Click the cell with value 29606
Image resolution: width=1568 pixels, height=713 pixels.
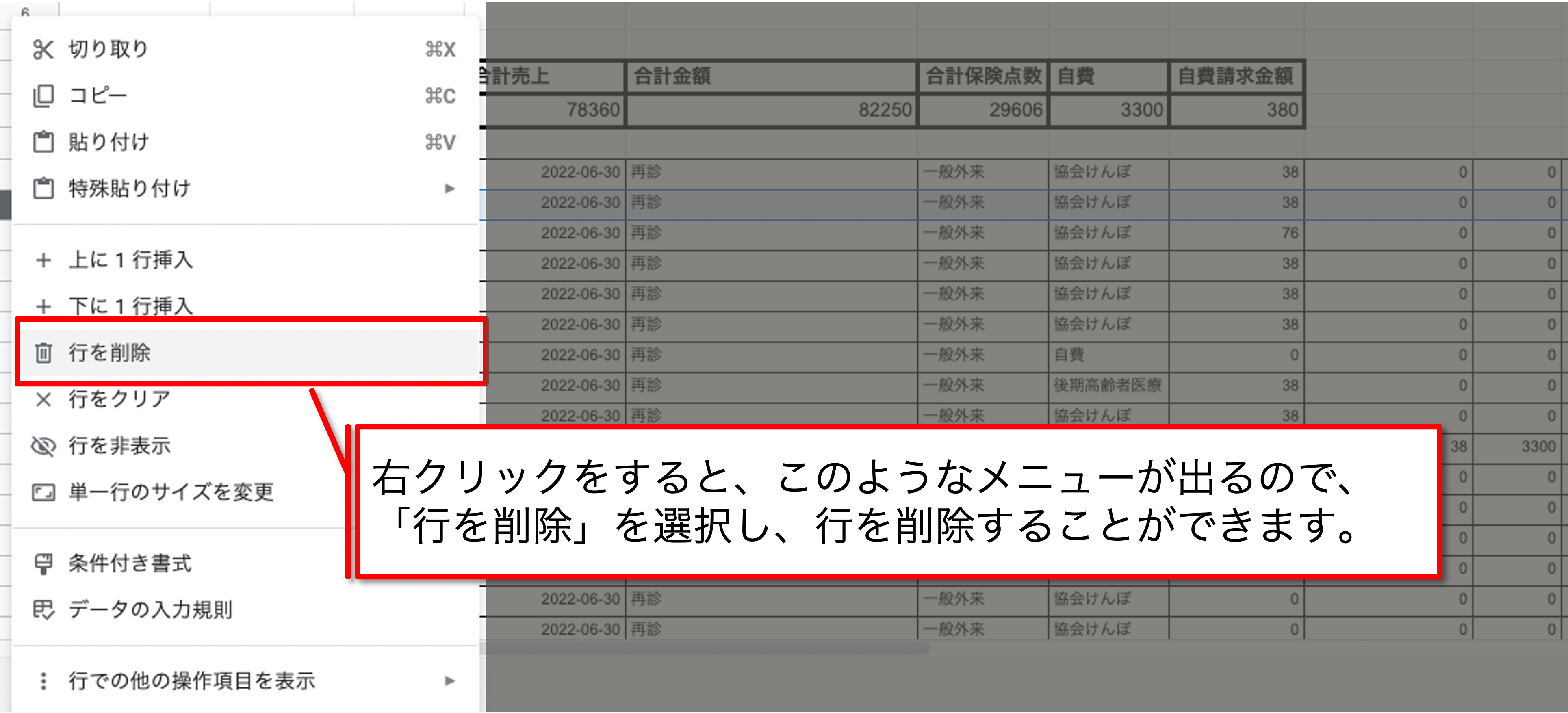[x=983, y=110]
